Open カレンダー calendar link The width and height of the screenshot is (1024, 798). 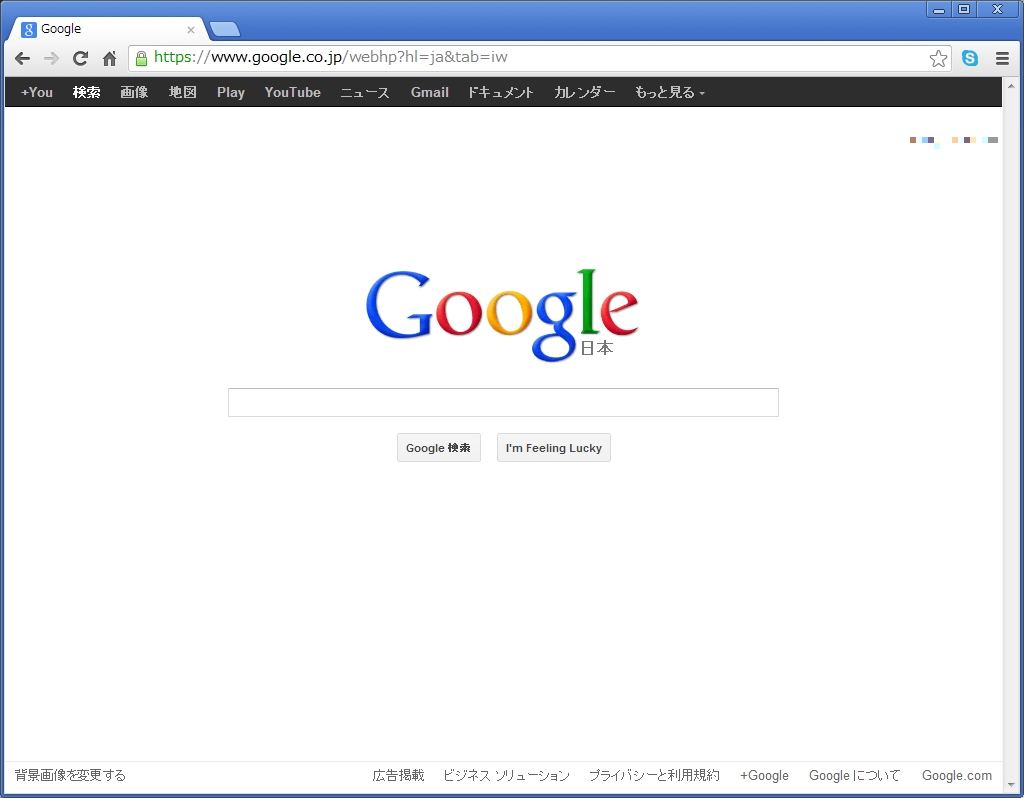(584, 92)
